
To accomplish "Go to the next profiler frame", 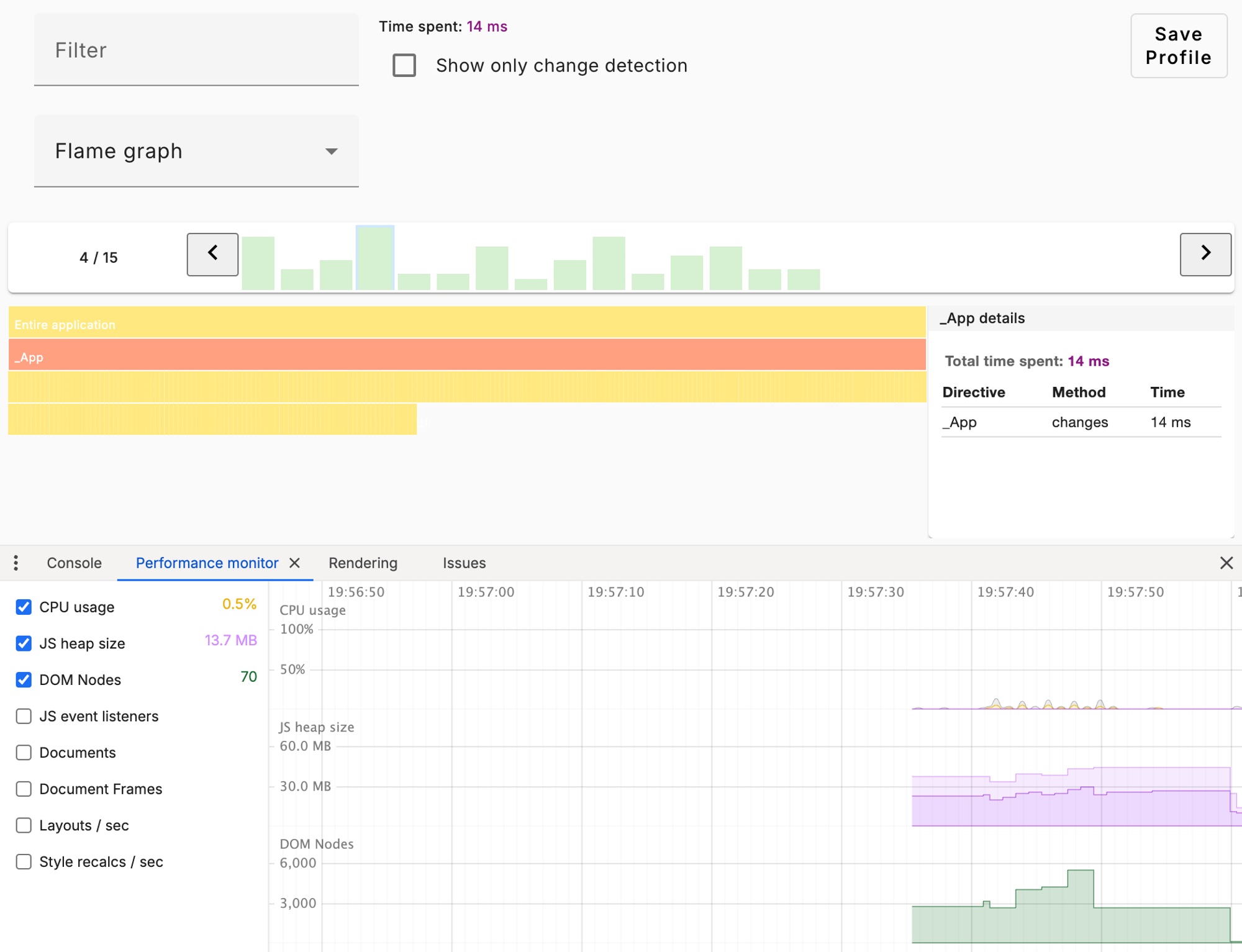I will pos(1205,254).
